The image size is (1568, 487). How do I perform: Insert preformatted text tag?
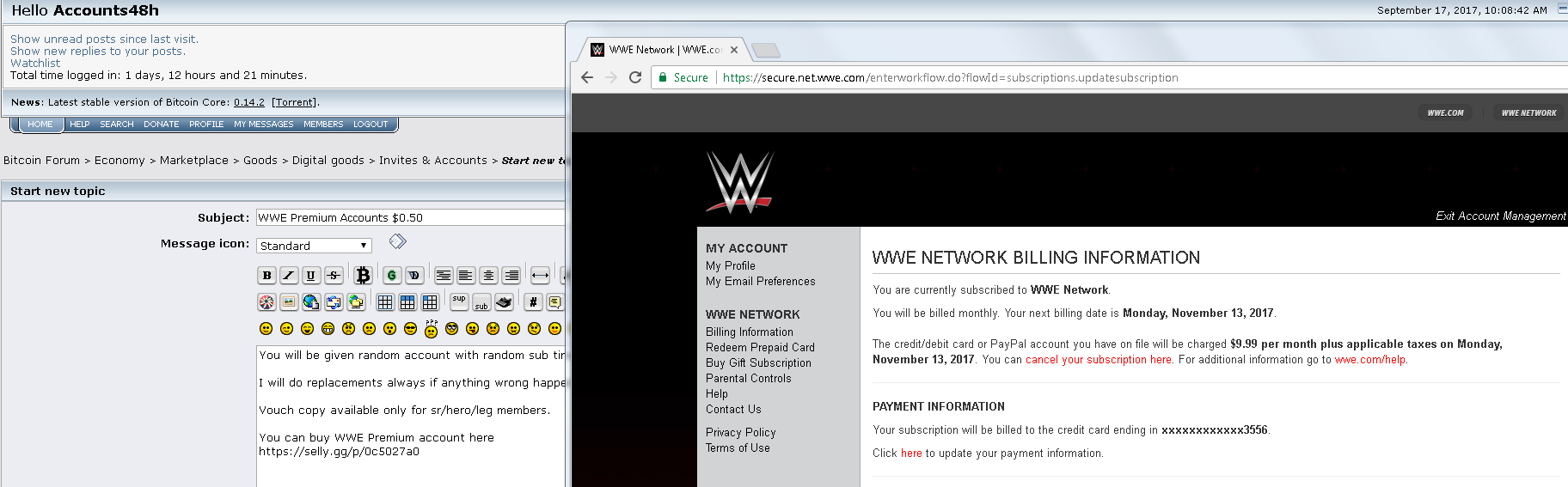[x=444, y=275]
